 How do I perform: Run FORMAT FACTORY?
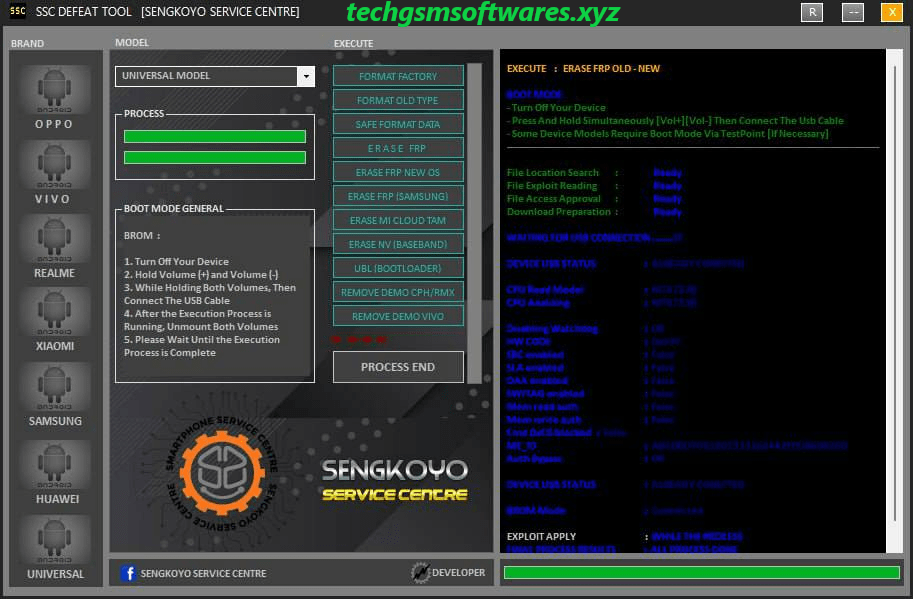tap(398, 76)
